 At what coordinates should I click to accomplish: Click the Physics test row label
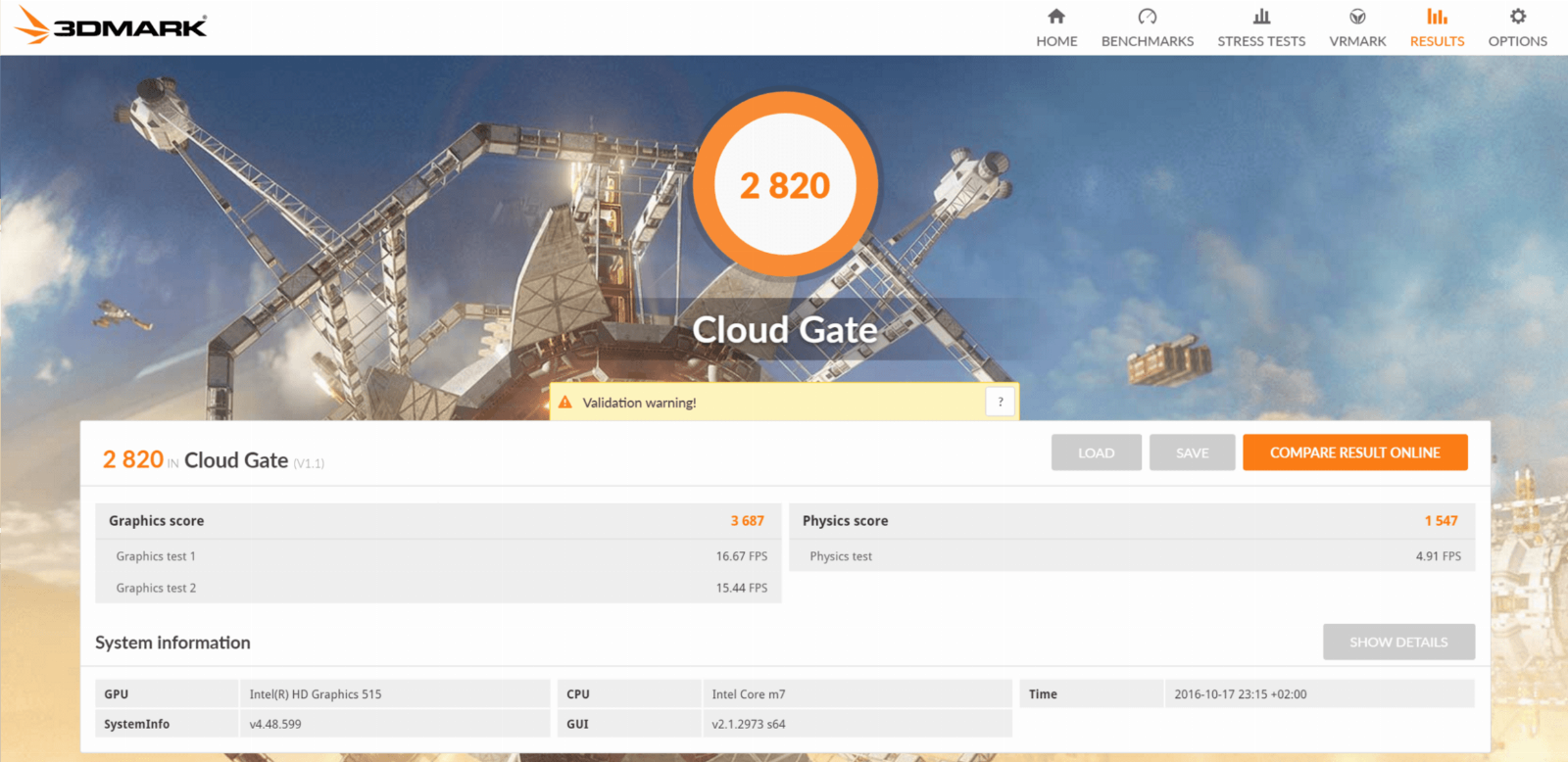click(x=841, y=556)
